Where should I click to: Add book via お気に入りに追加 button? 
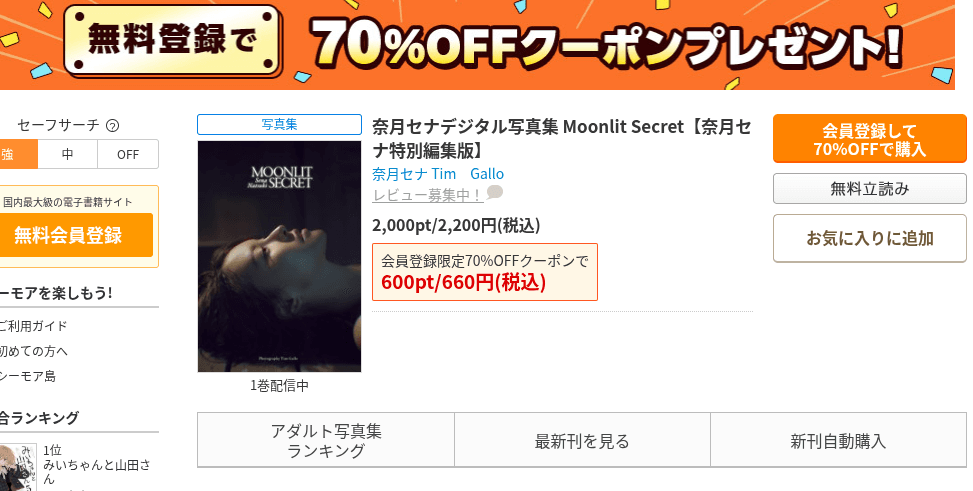869,238
